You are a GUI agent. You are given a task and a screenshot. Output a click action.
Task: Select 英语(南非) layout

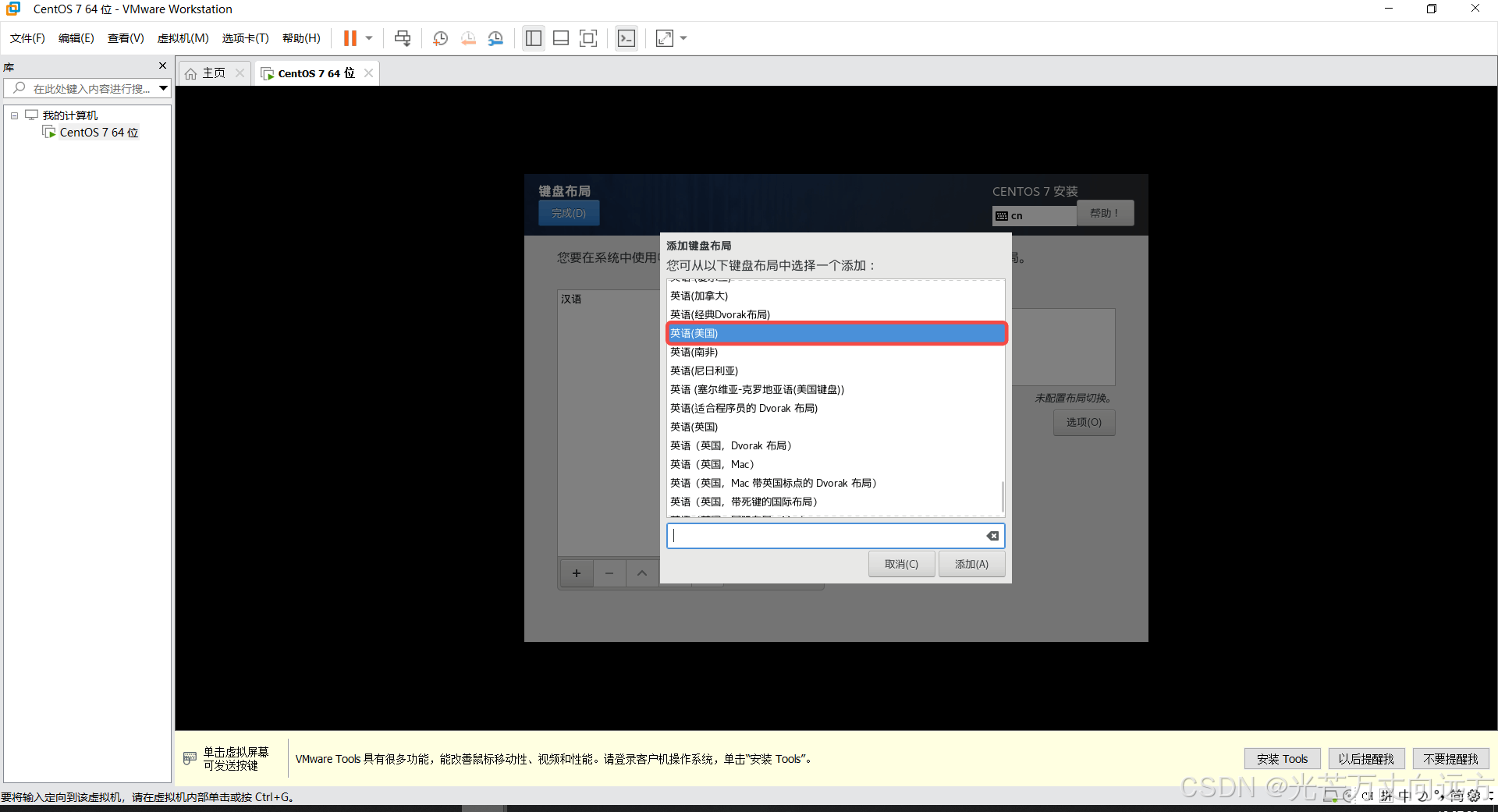tap(835, 352)
